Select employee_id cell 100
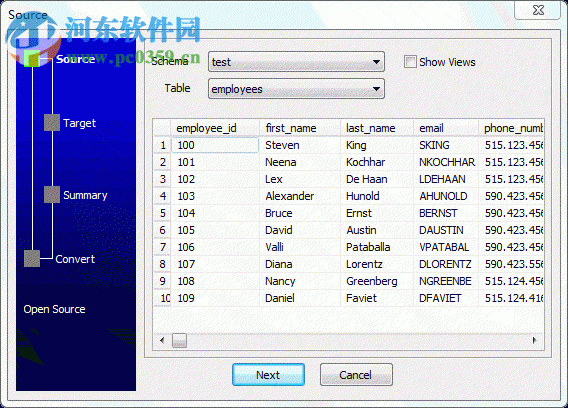Viewport: 568px width, 408px height. (x=215, y=145)
